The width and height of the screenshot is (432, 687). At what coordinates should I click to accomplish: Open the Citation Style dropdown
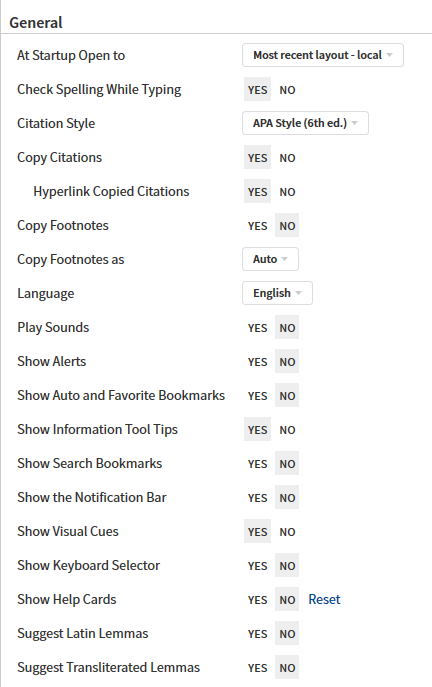pyautogui.click(x=305, y=123)
